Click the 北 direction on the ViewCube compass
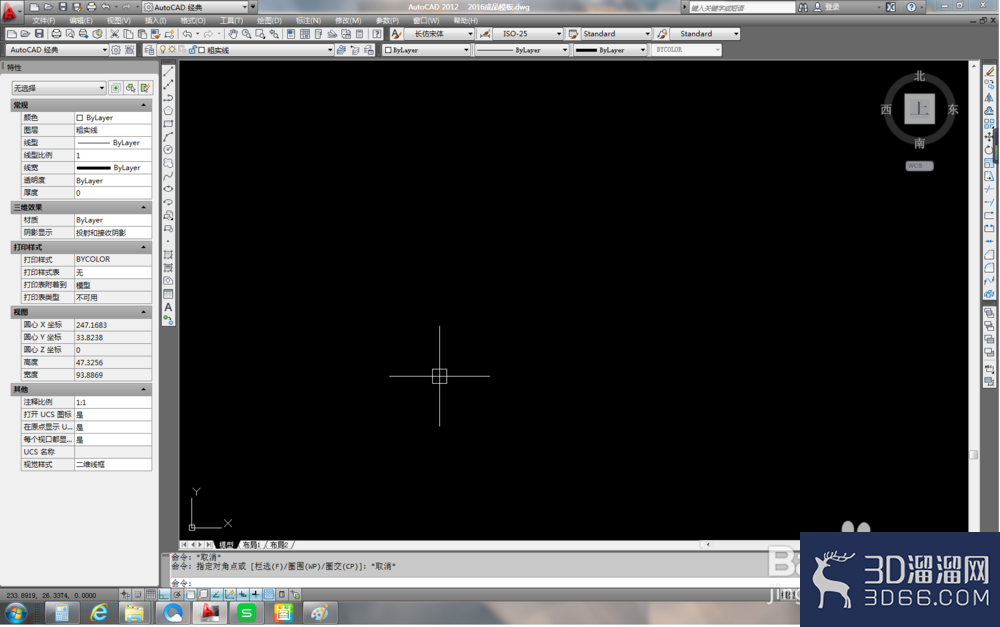The height and width of the screenshot is (627, 1000). pyautogui.click(x=919, y=76)
